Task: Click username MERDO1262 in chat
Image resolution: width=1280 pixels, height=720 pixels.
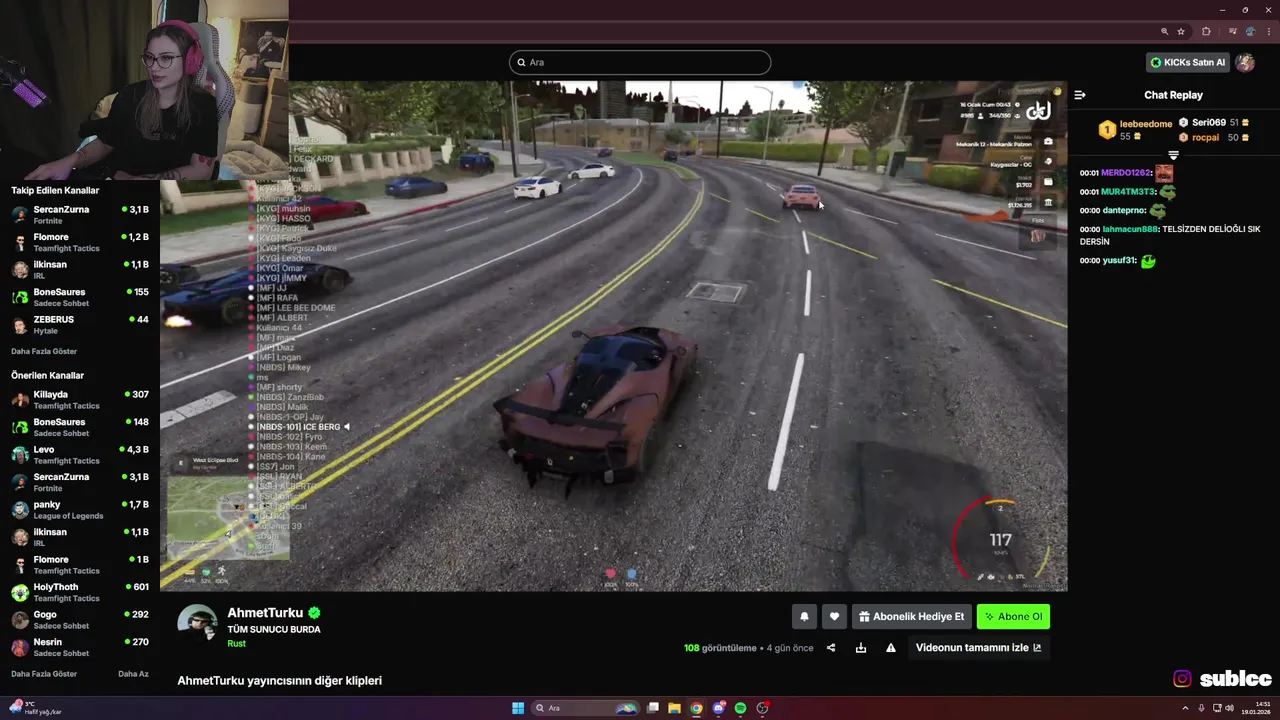Action: (1126, 173)
